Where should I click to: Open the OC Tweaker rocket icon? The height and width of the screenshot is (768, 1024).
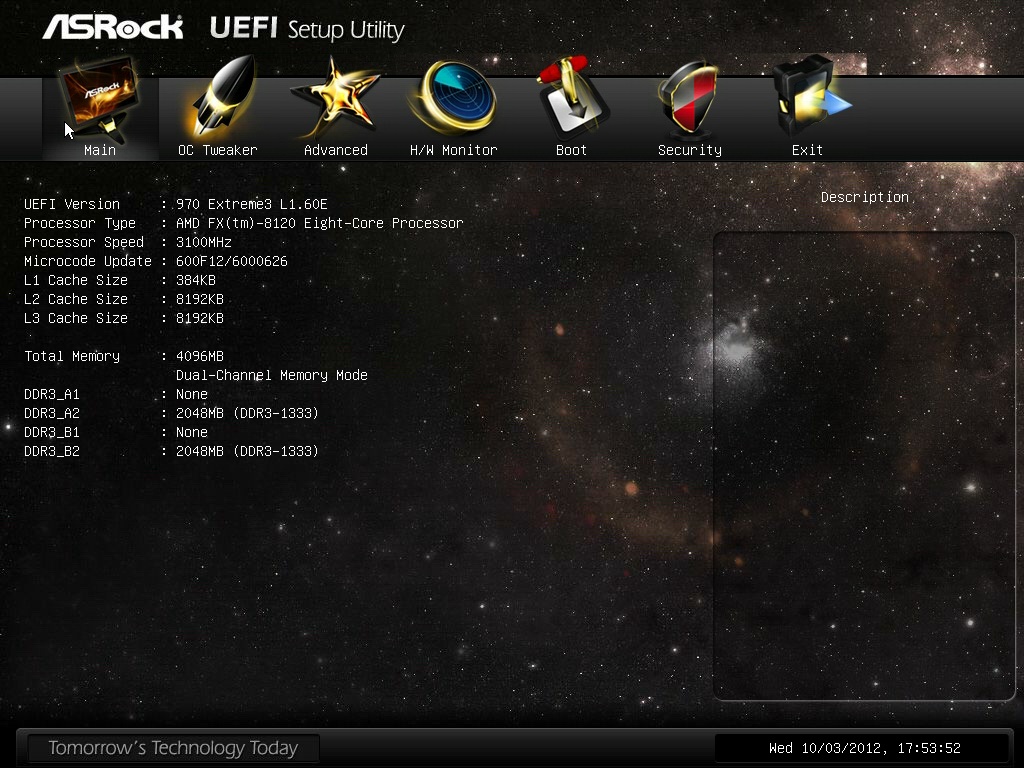(x=219, y=96)
